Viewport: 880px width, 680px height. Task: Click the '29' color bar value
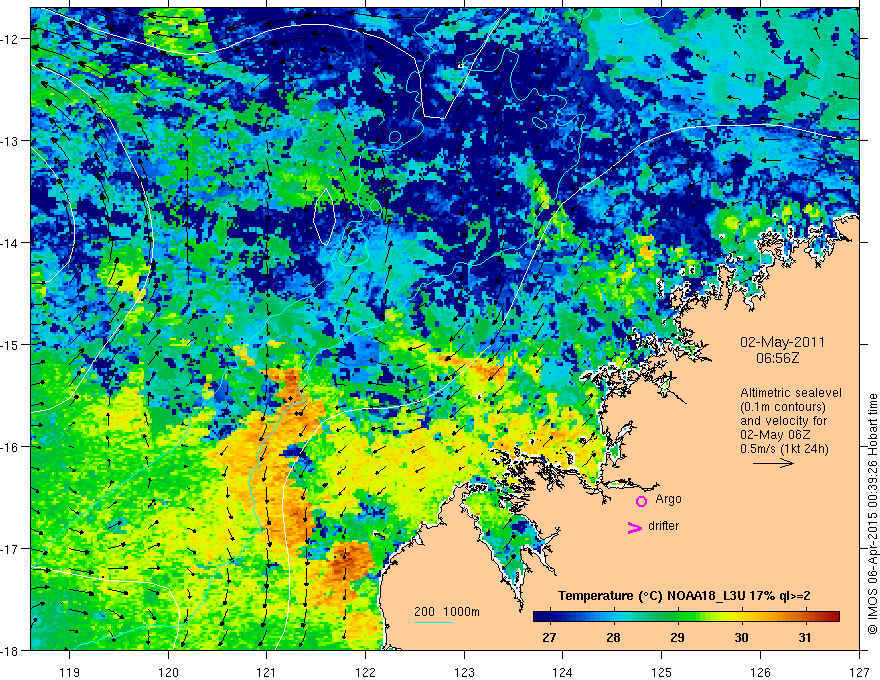tap(677, 637)
